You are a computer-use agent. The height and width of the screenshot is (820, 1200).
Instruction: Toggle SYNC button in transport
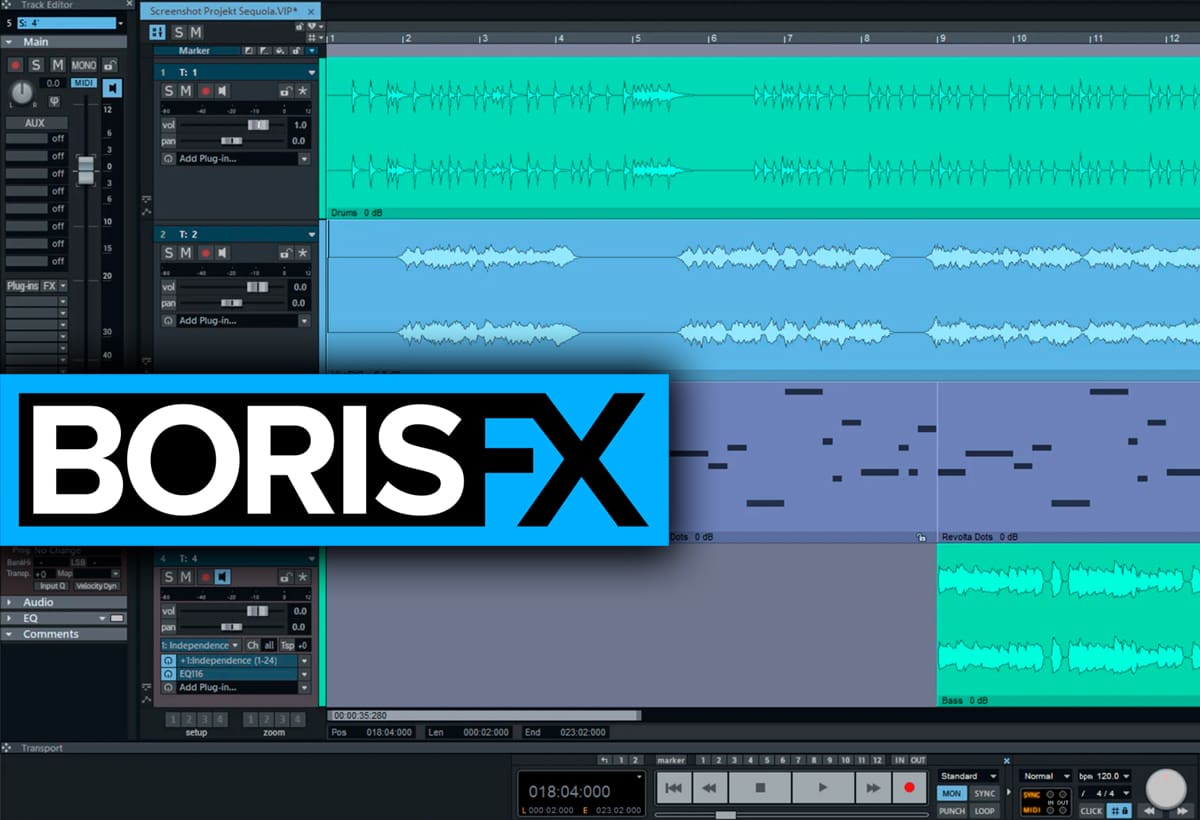click(984, 793)
